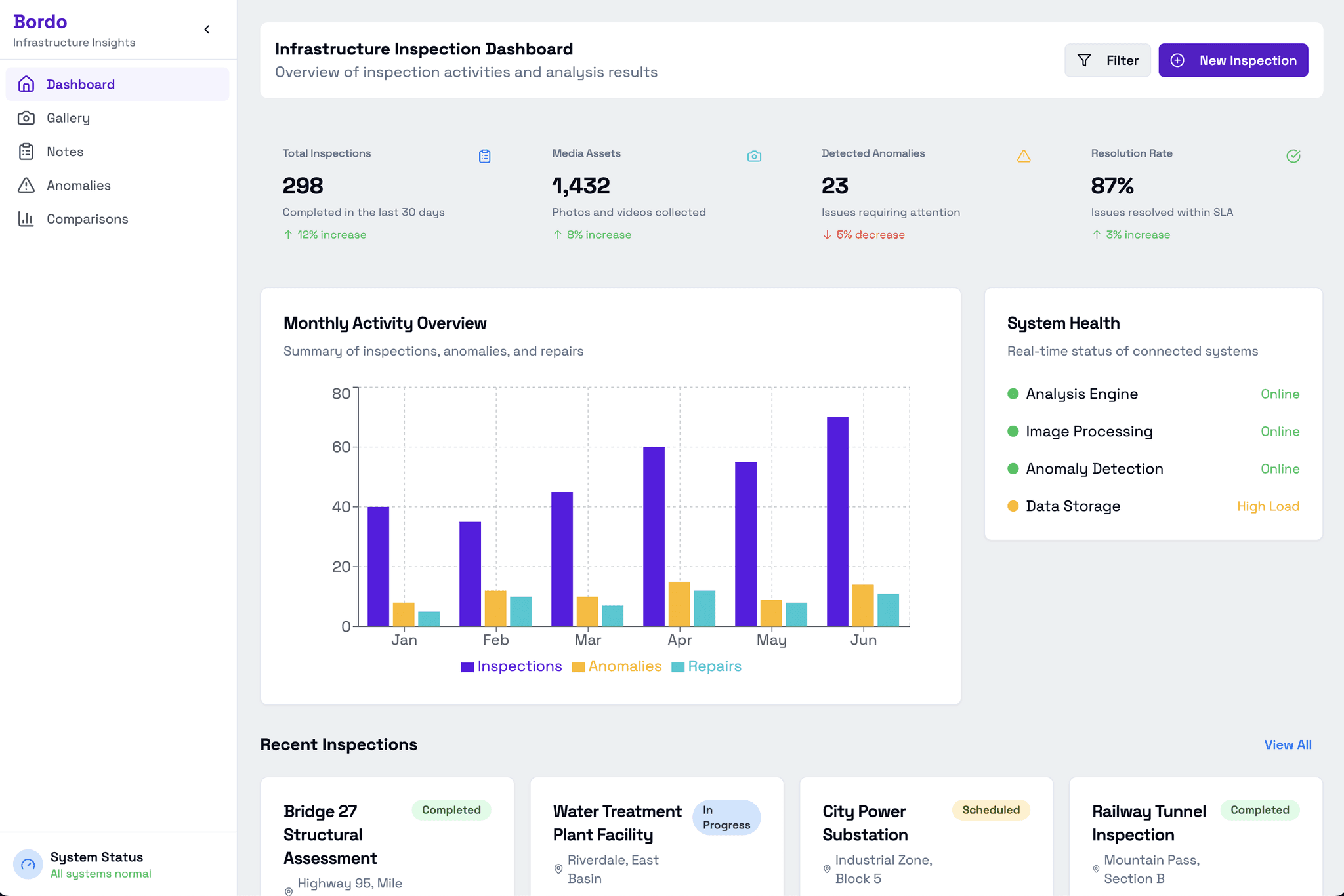The image size is (1344, 896).
Task: Click the New Inspection button
Action: (x=1232, y=60)
